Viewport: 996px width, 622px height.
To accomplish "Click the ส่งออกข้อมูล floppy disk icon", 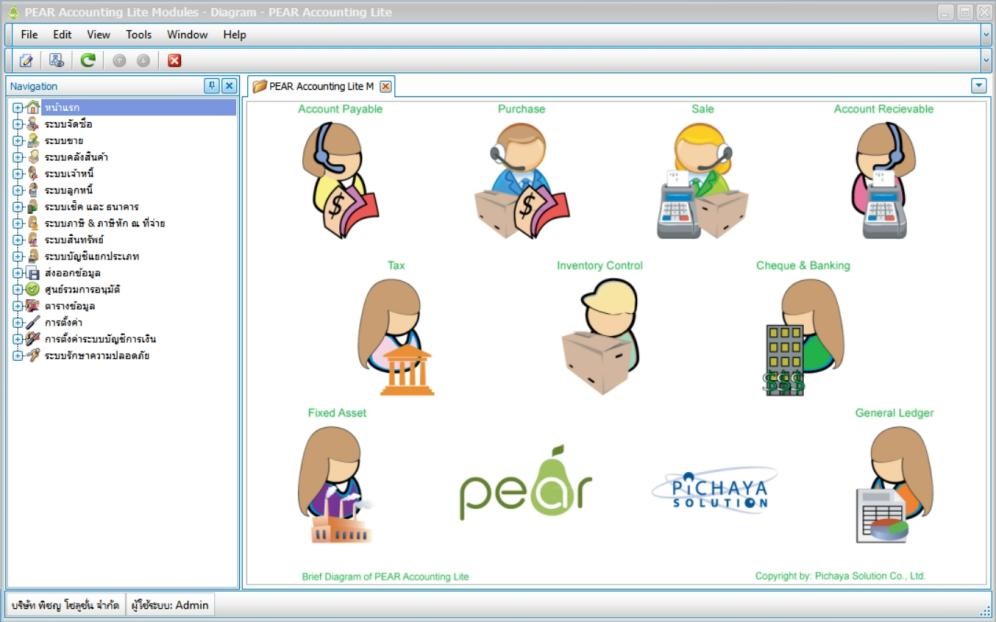I will click(x=33, y=273).
